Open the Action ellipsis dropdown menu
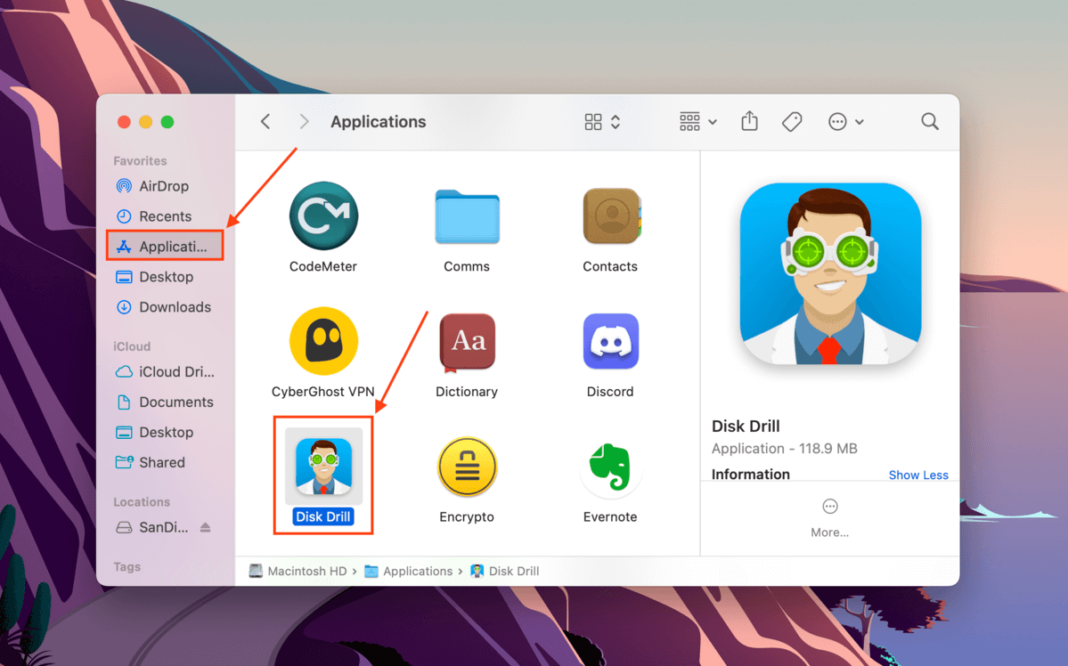Screen dimensions: 1068x666 (x=846, y=122)
